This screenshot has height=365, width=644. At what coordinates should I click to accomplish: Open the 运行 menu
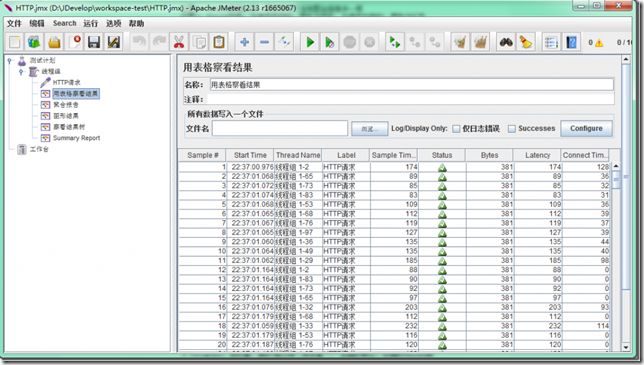[x=91, y=23]
